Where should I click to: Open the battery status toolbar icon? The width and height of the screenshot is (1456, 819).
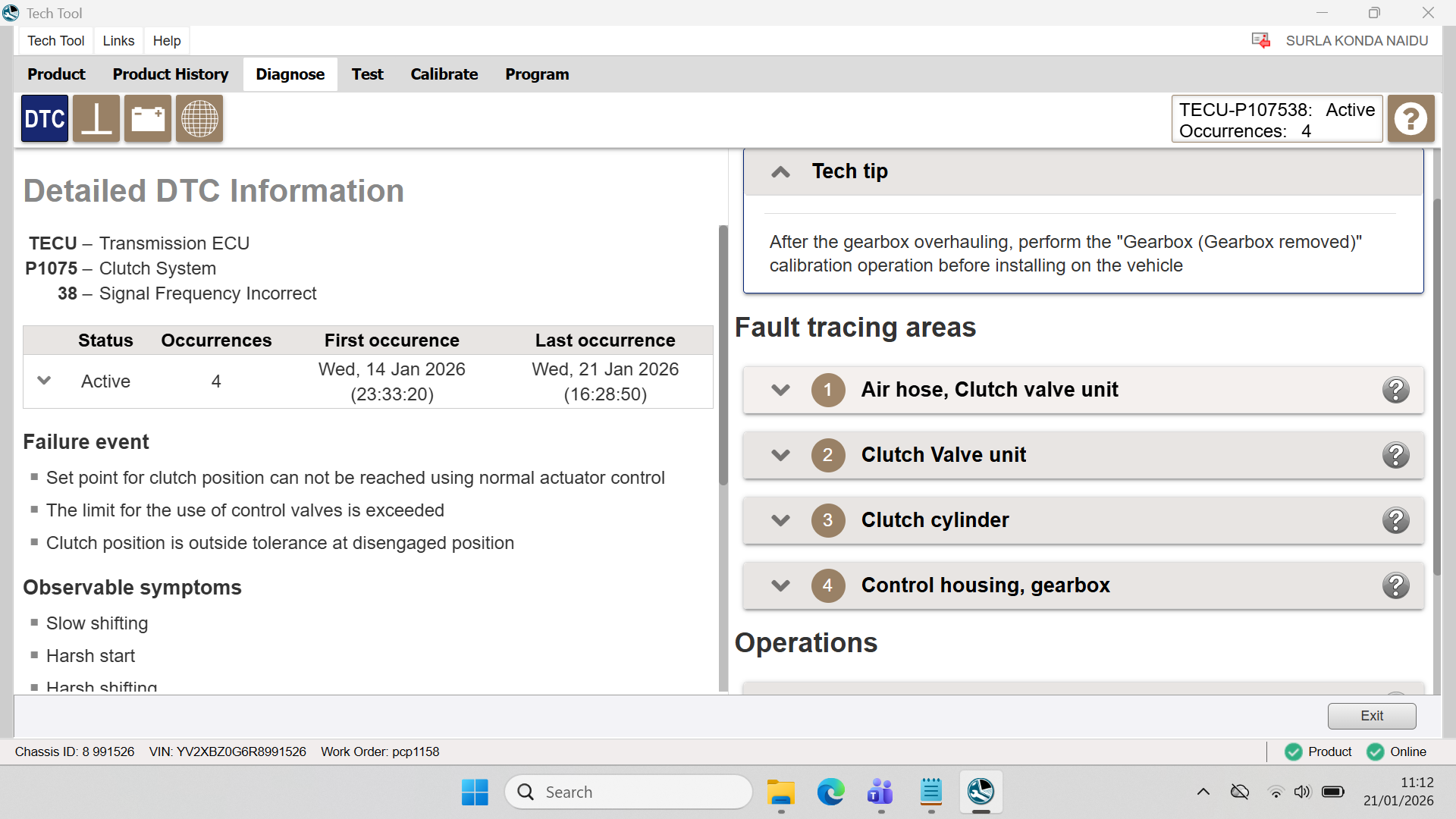pyautogui.click(x=148, y=118)
